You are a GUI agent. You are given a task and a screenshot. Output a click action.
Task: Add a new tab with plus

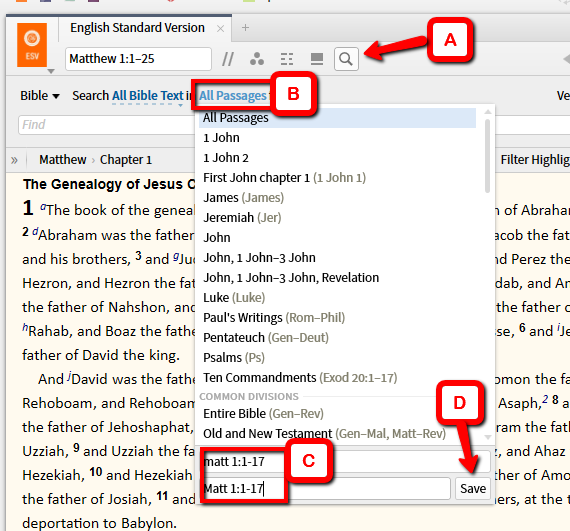(x=245, y=28)
